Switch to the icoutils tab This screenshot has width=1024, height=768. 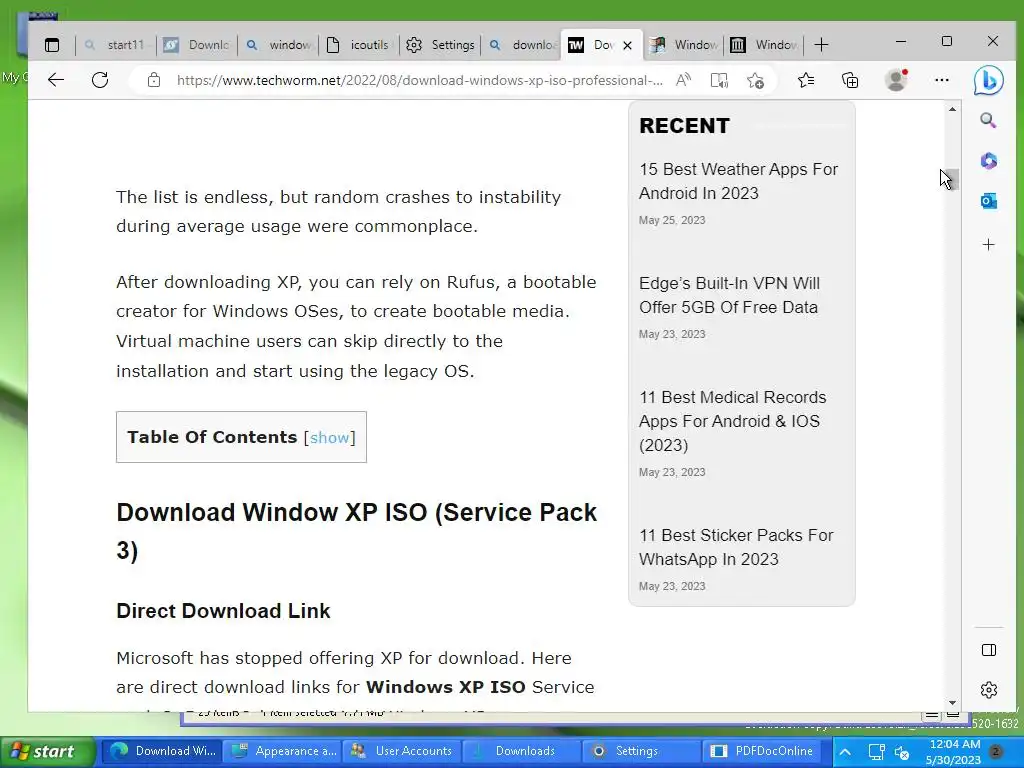click(x=359, y=45)
